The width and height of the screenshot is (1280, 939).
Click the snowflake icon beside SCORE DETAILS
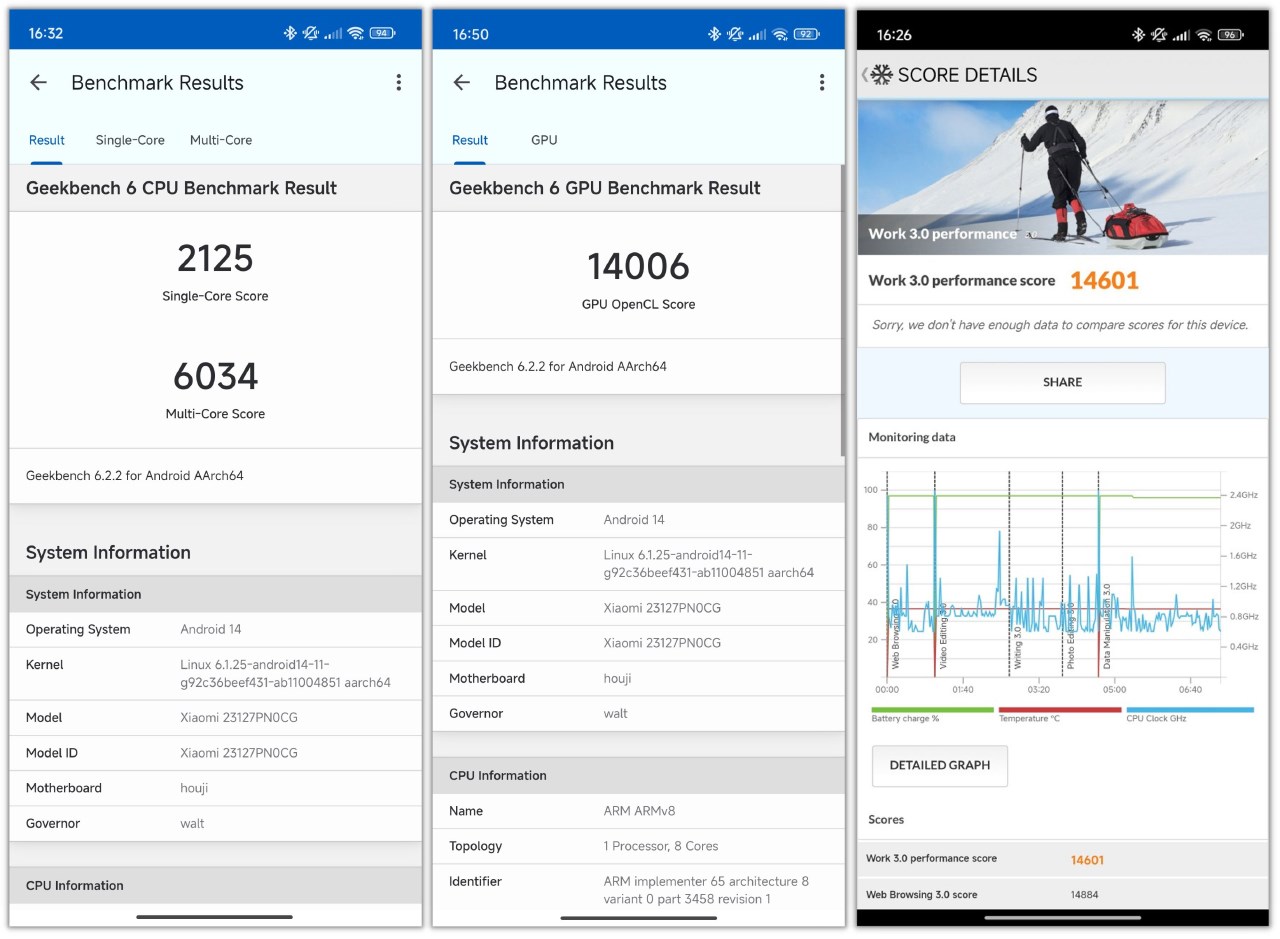coord(881,75)
